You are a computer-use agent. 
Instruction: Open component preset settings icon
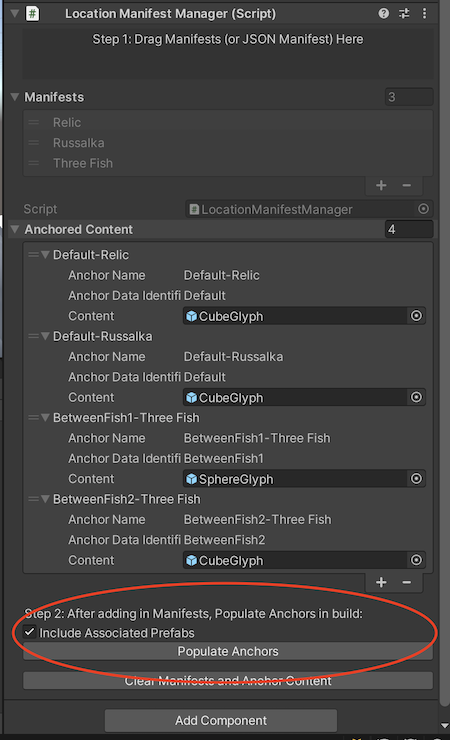[x=404, y=13]
